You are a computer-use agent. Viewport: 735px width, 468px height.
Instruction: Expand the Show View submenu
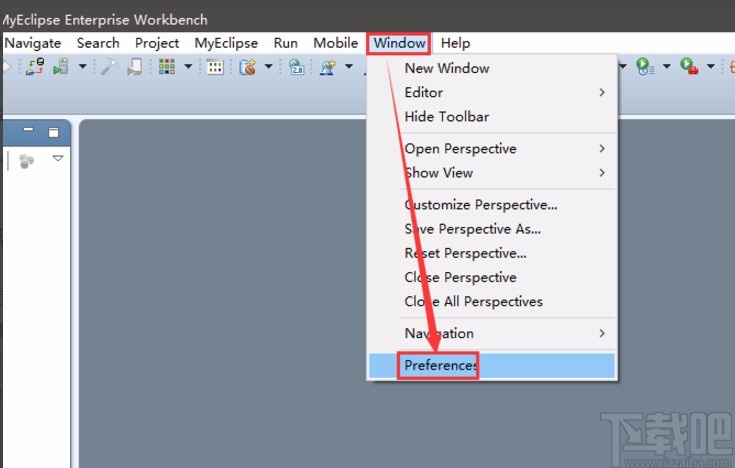(492, 173)
